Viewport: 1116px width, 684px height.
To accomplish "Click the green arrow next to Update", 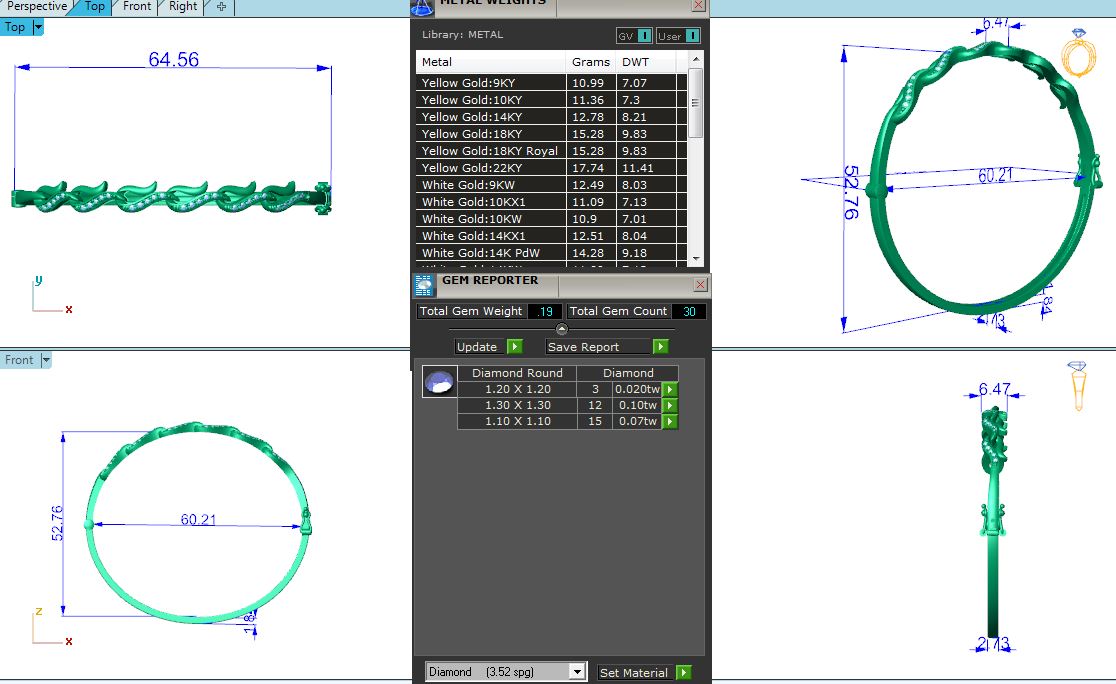I will [514, 347].
